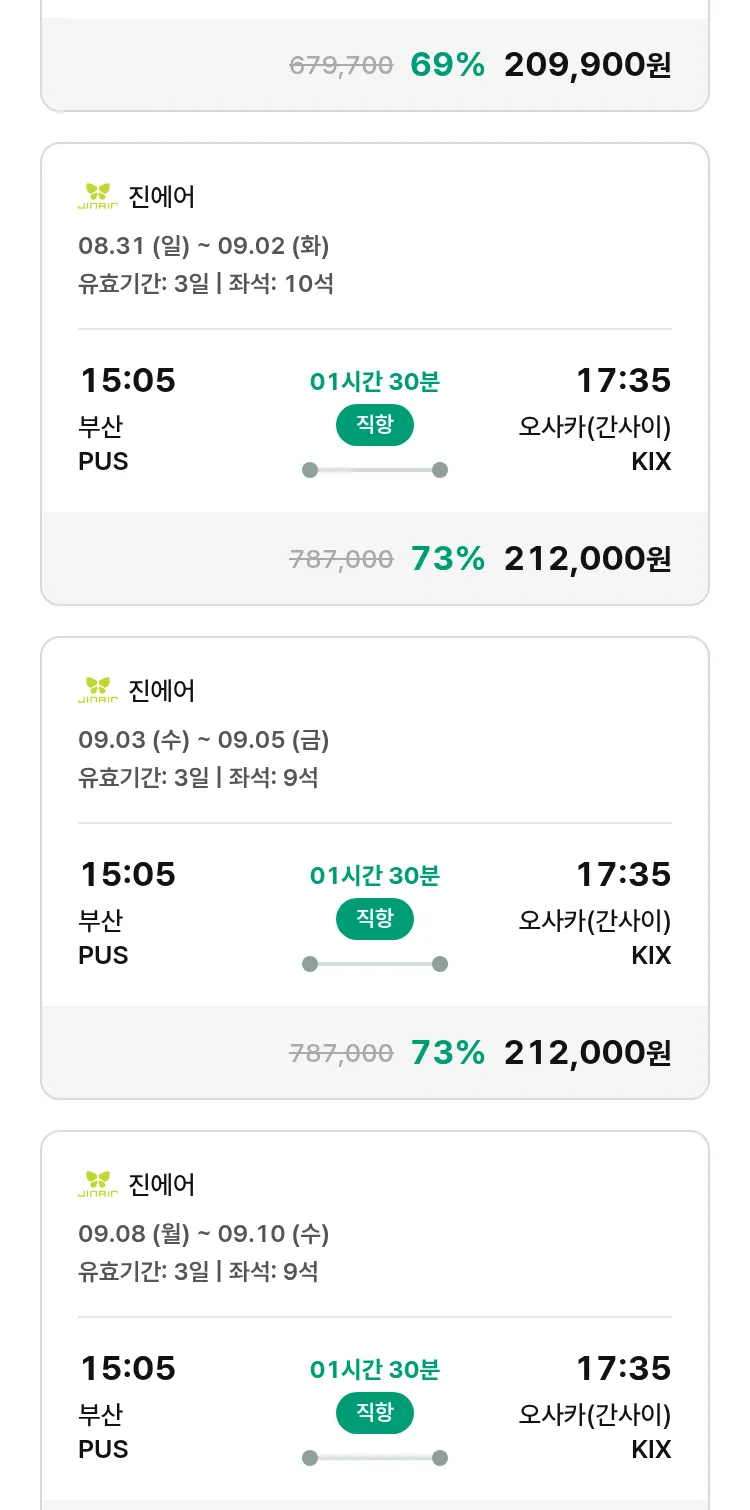Click 69% discount label on top card

tap(447, 65)
